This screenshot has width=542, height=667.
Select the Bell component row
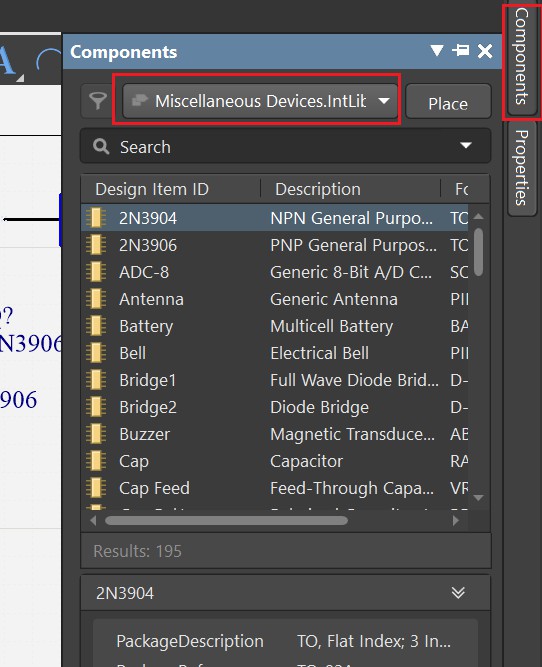(275, 353)
